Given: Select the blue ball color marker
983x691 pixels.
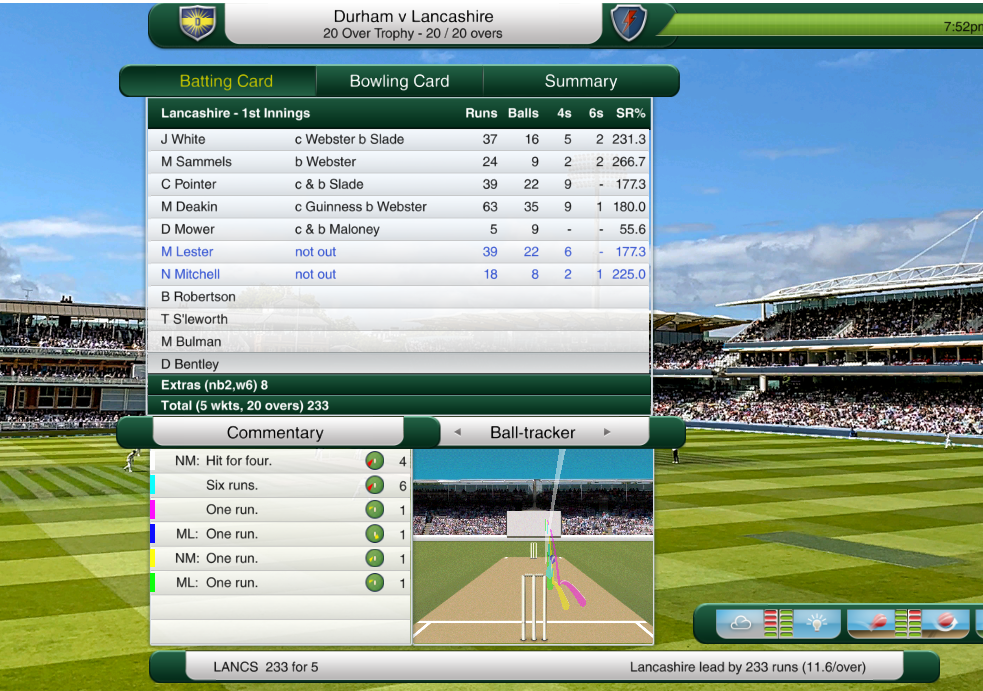Looking at the screenshot, I should pos(153,534).
